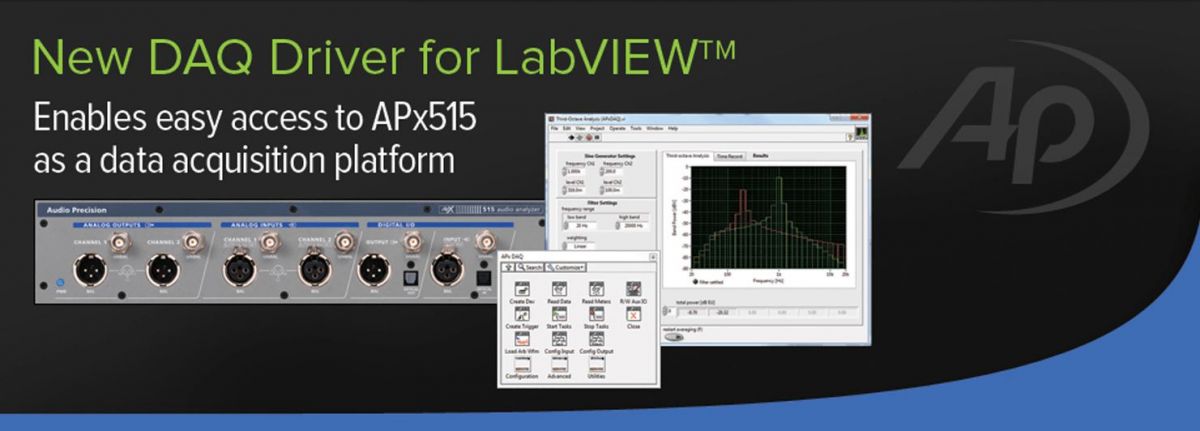Viewport: 1200px width, 431px height.
Task: Open the Advanced subpalette
Action: click(x=560, y=364)
